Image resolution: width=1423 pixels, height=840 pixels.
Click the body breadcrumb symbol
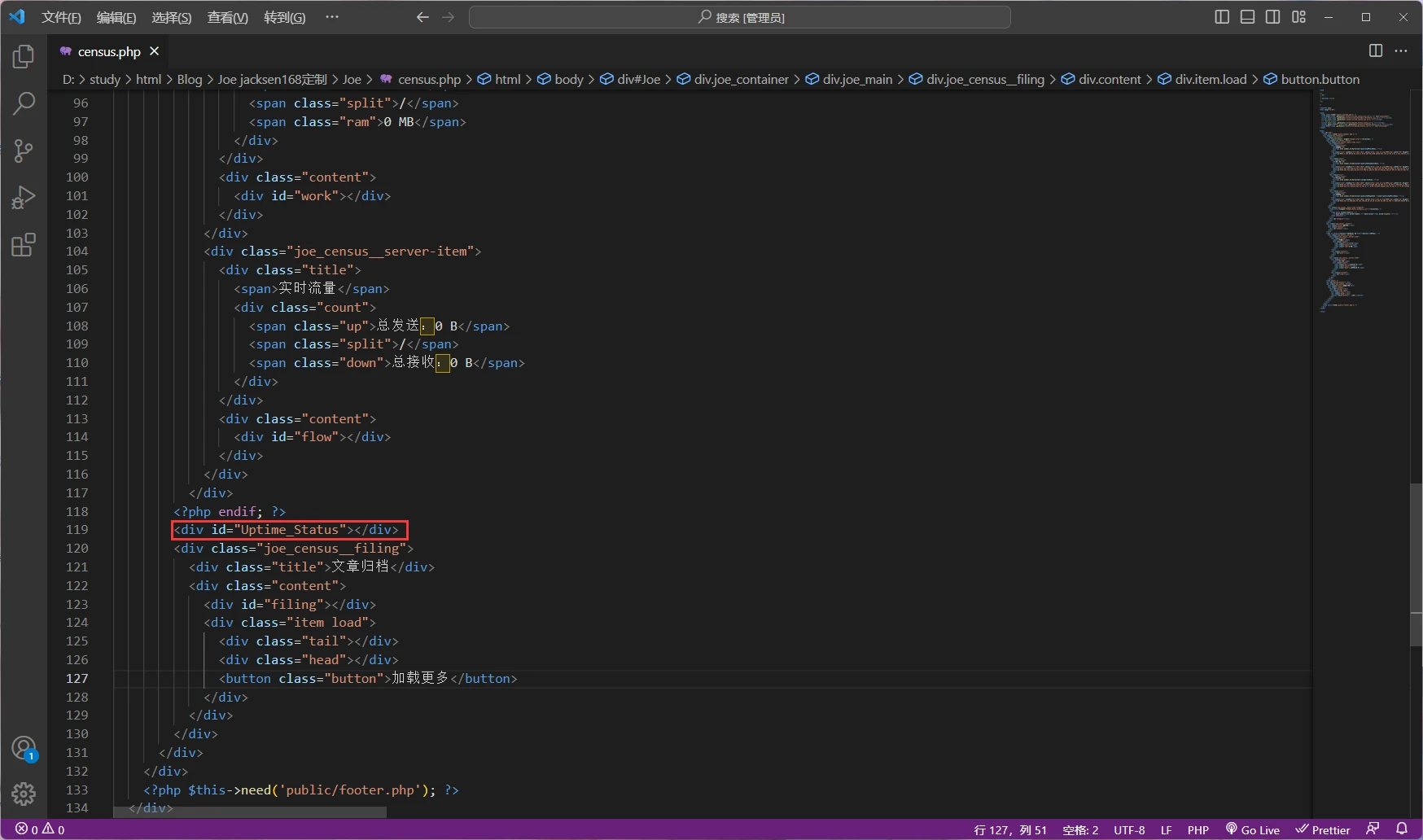(x=560, y=79)
